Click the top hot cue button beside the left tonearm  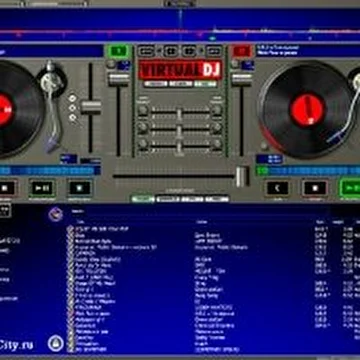coord(72,98)
